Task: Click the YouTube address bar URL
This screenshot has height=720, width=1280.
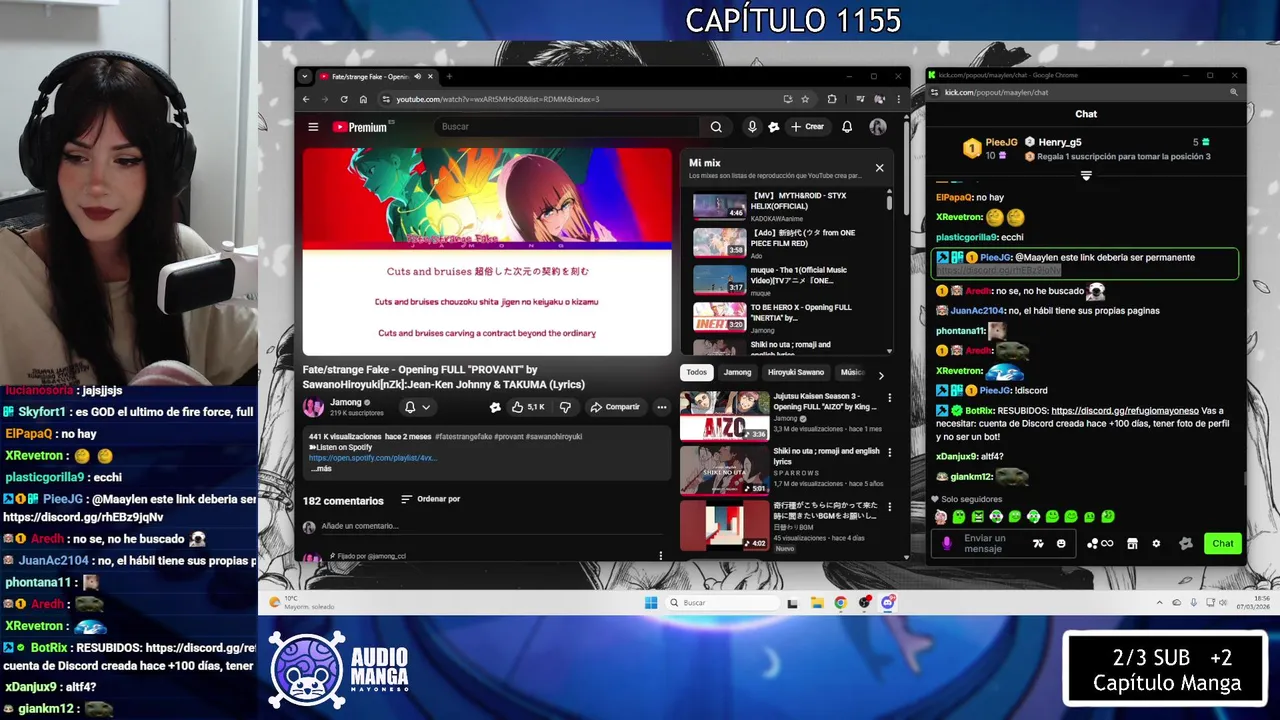Action: [497, 99]
